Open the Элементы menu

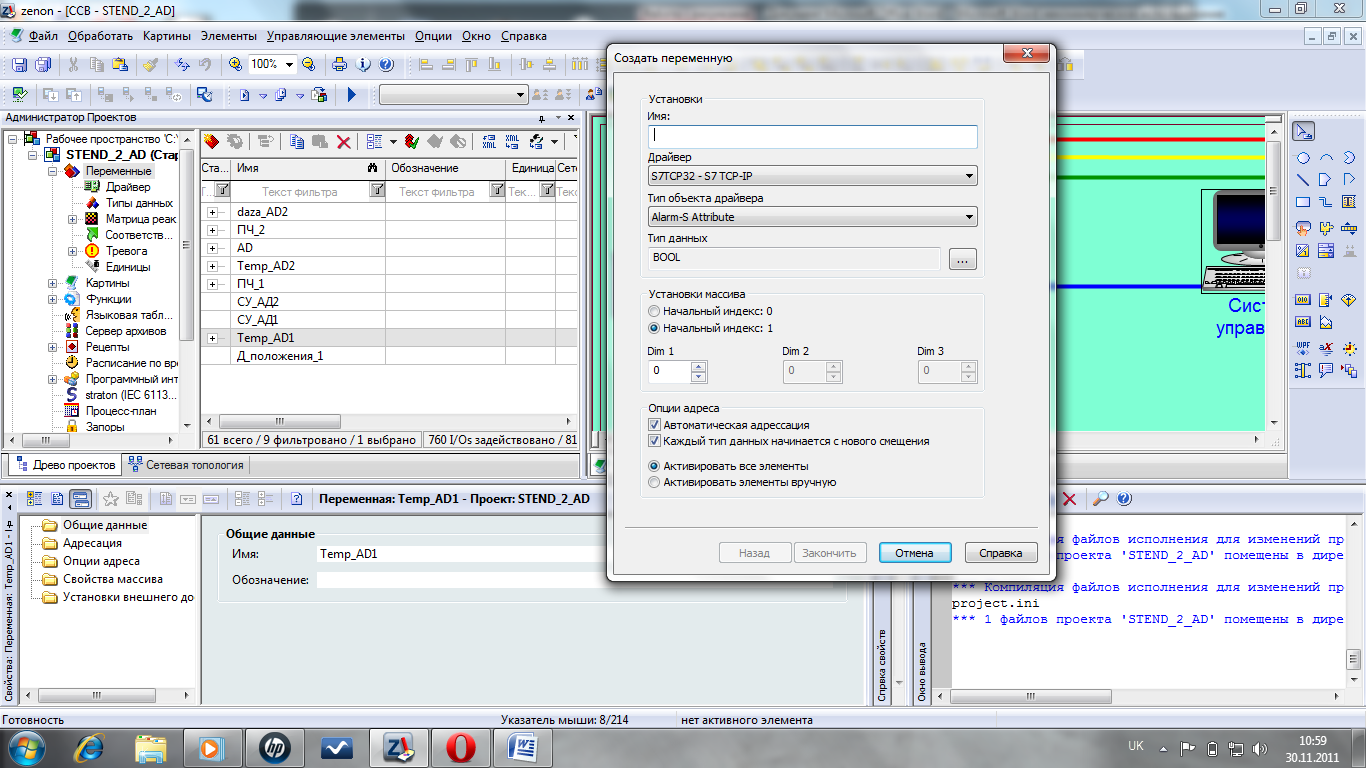228,36
